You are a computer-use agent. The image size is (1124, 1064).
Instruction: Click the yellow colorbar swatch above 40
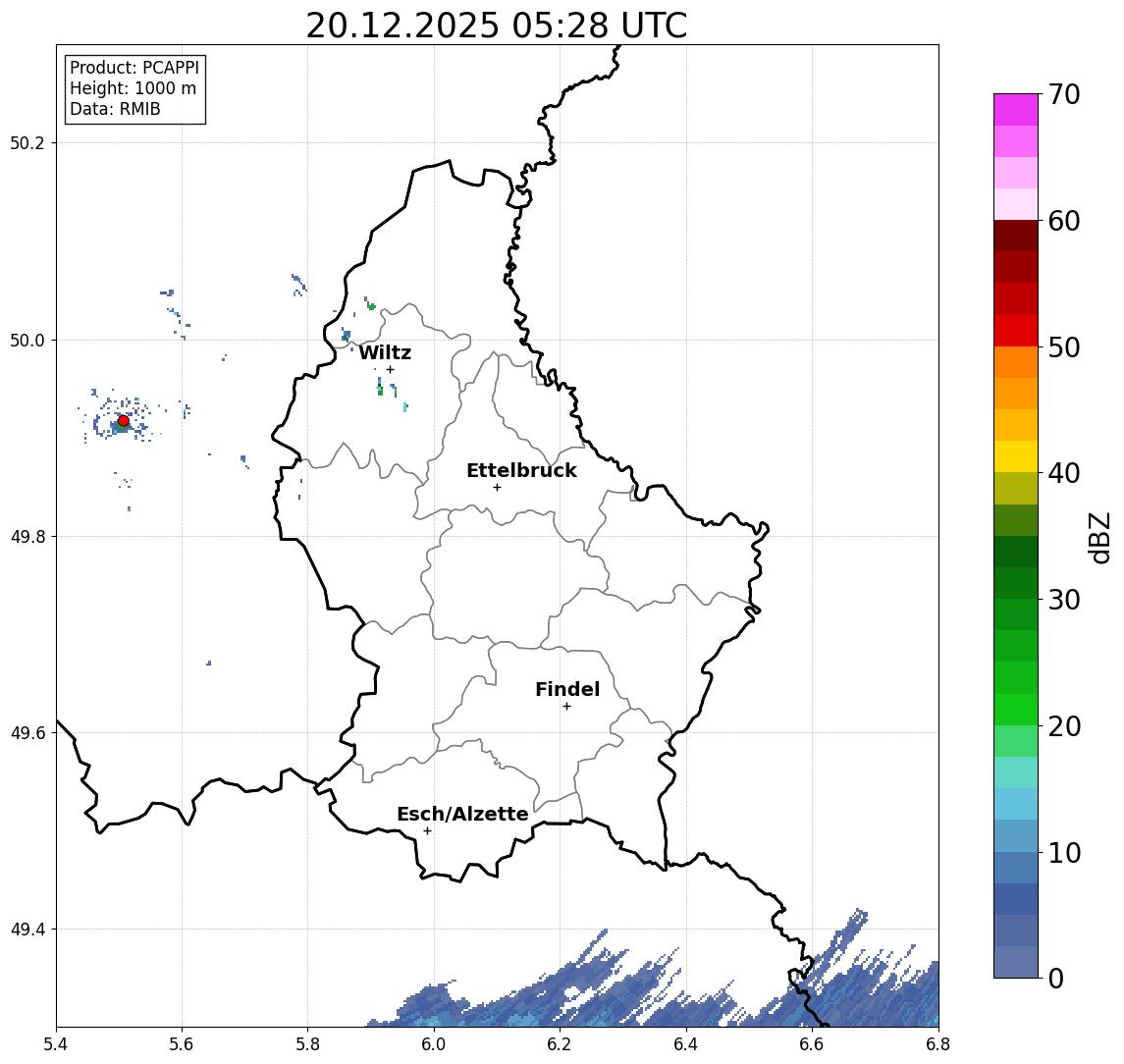1016,456
